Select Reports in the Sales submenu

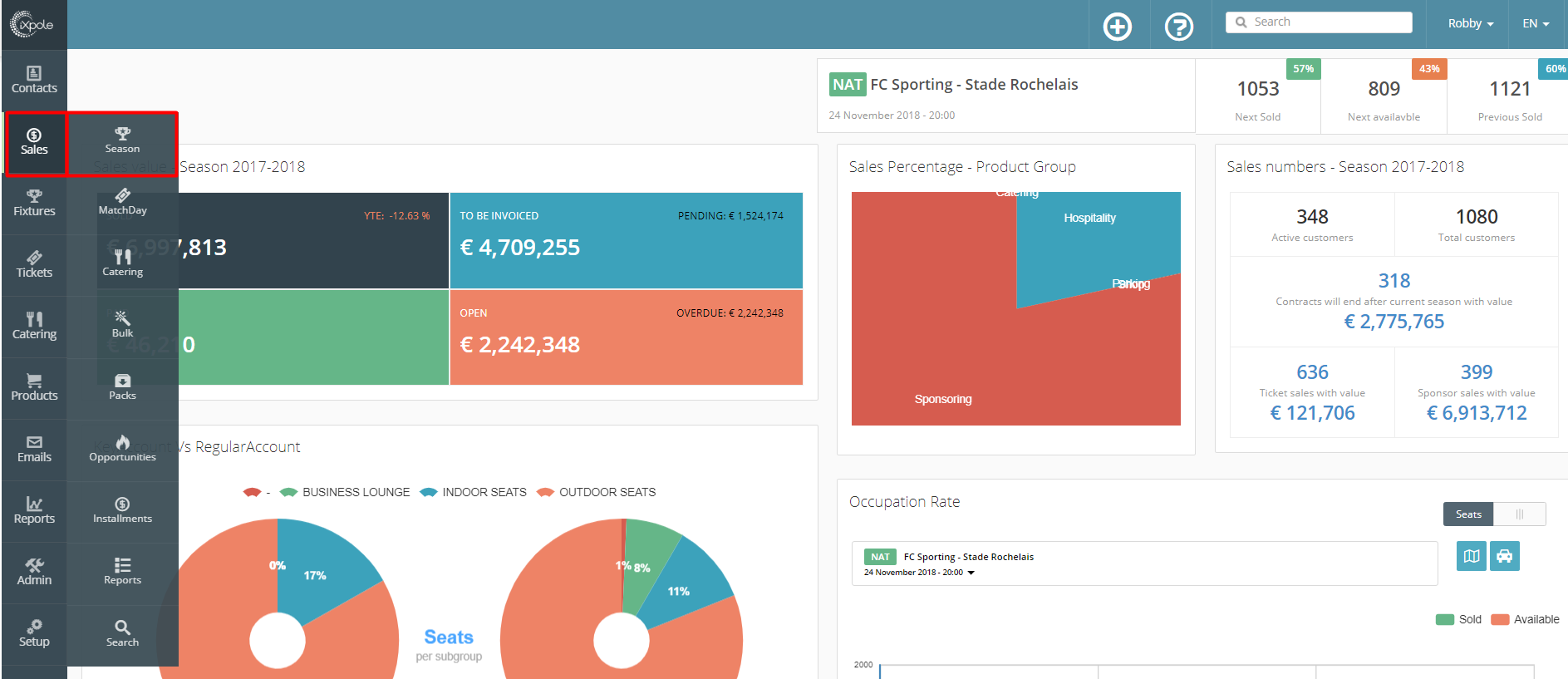tap(122, 573)
